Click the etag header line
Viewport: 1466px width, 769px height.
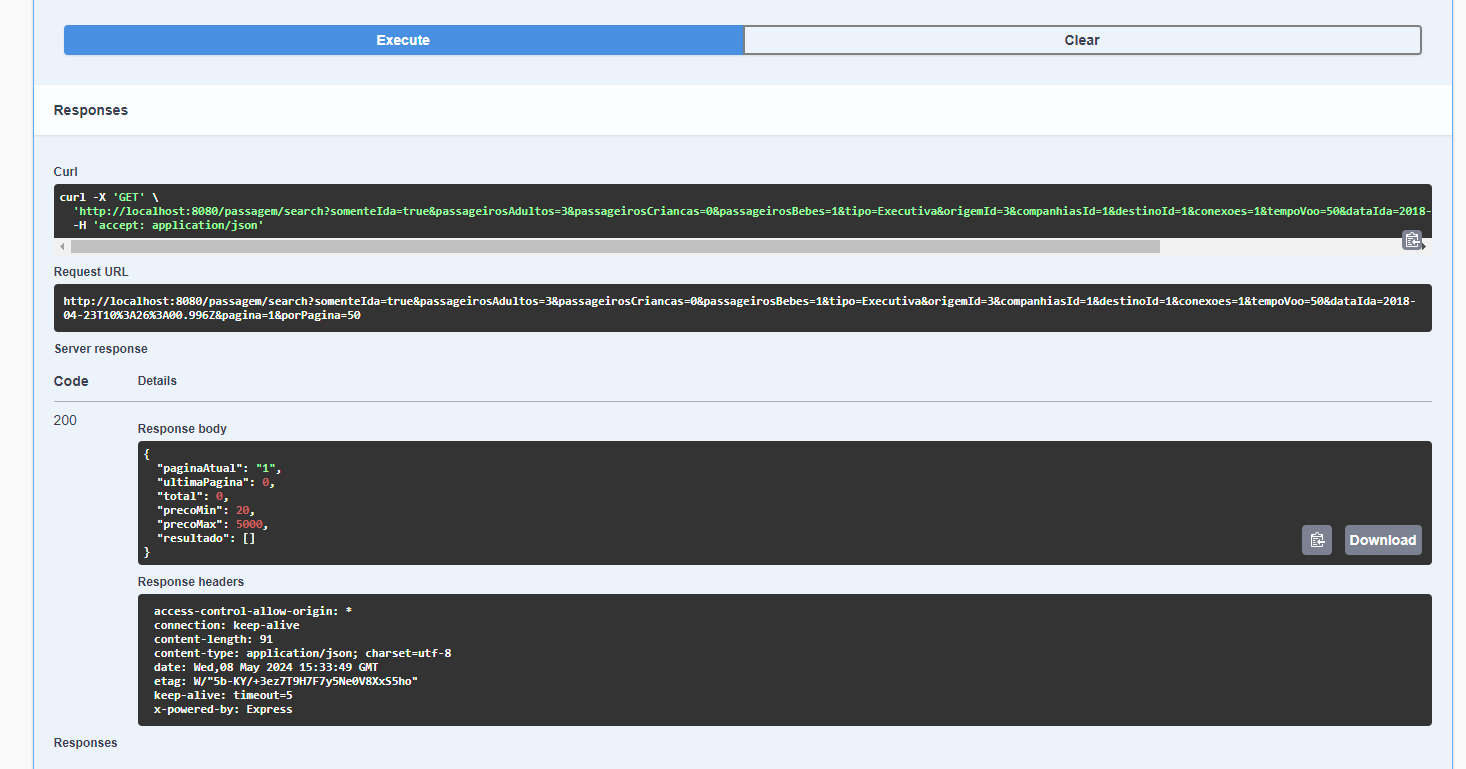(286, 681)
